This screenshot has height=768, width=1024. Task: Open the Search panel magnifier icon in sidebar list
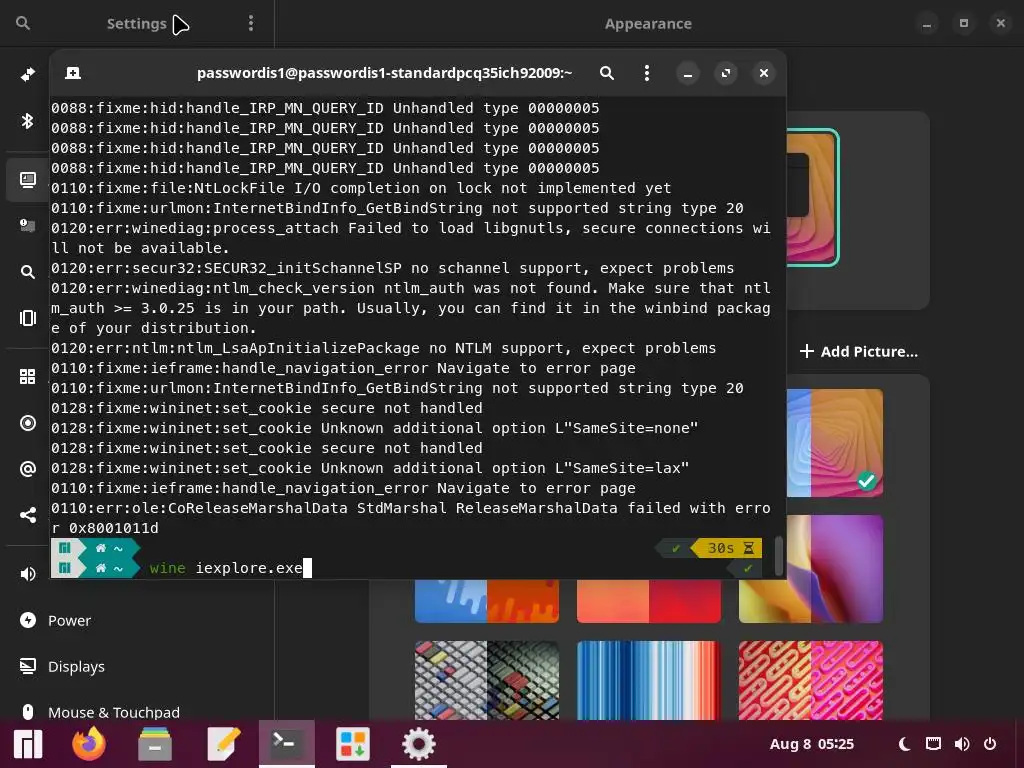[27, 272]
